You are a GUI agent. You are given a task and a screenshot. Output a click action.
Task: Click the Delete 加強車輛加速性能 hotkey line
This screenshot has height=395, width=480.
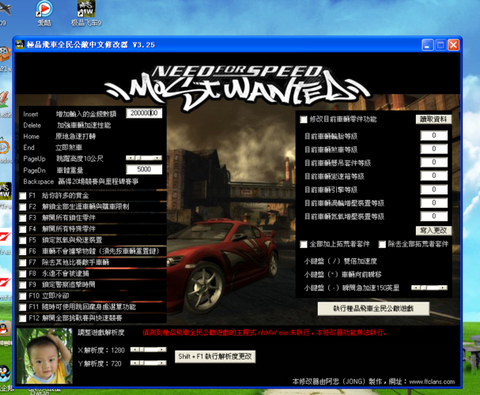click(x=67, y=125)
